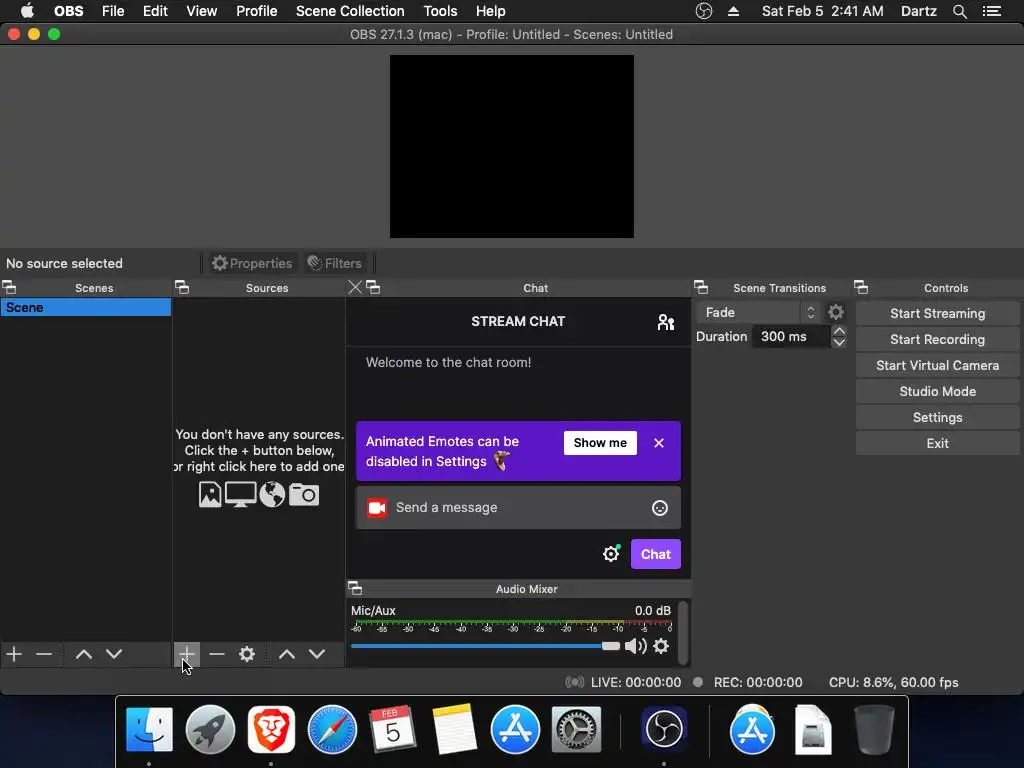Viewport: 1024px width, 768px height.
Task: Click the browser globe source icon
Action: pyautogui.click(x=272, y=494)
